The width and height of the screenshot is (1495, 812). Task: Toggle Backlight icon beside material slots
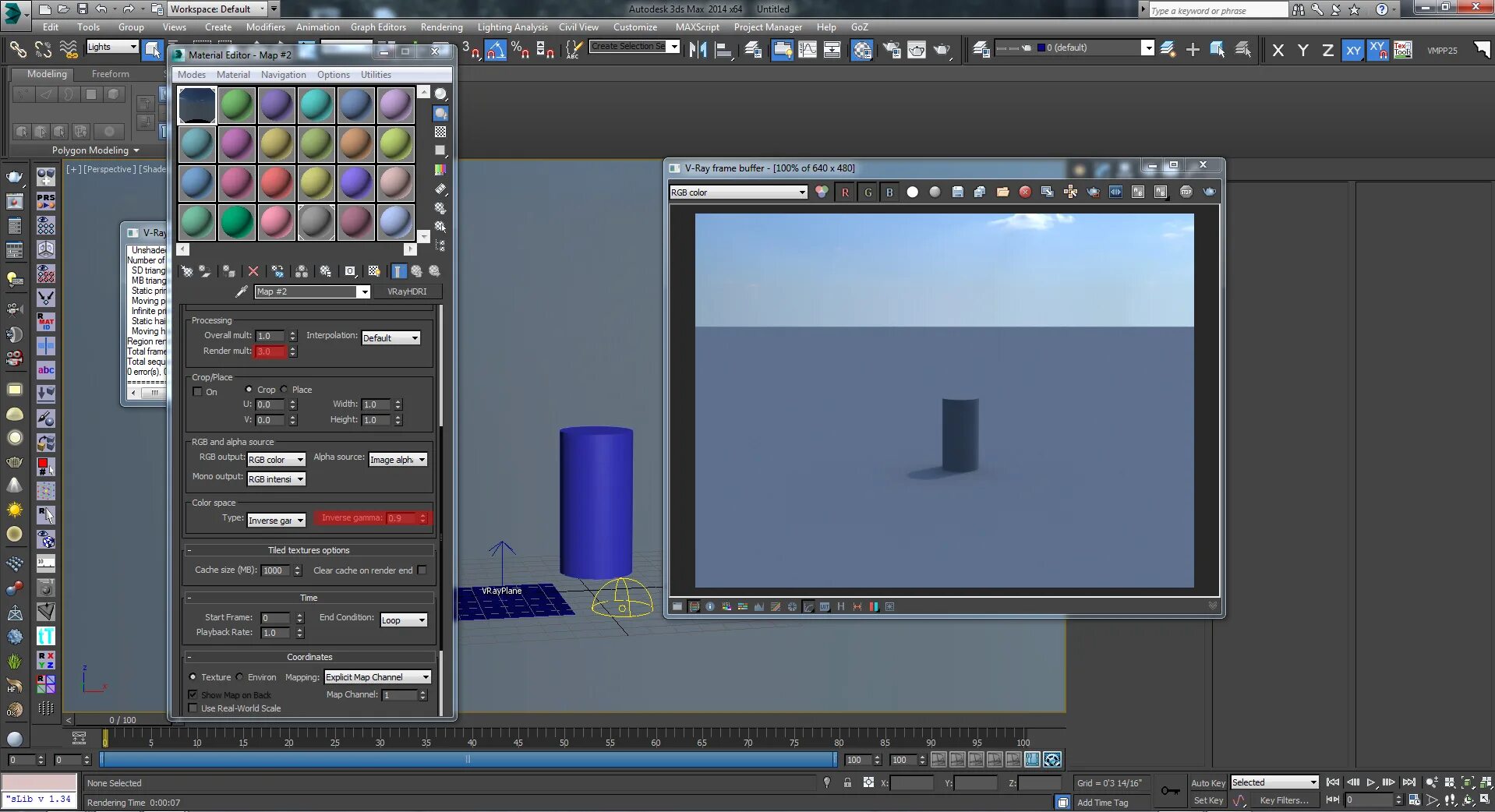[x=440, y=113]
